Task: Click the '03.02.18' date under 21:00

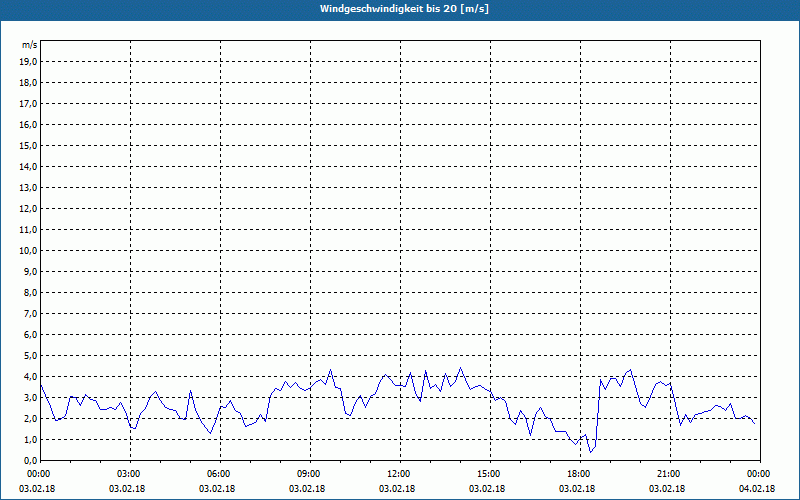Action: (667, 488)
